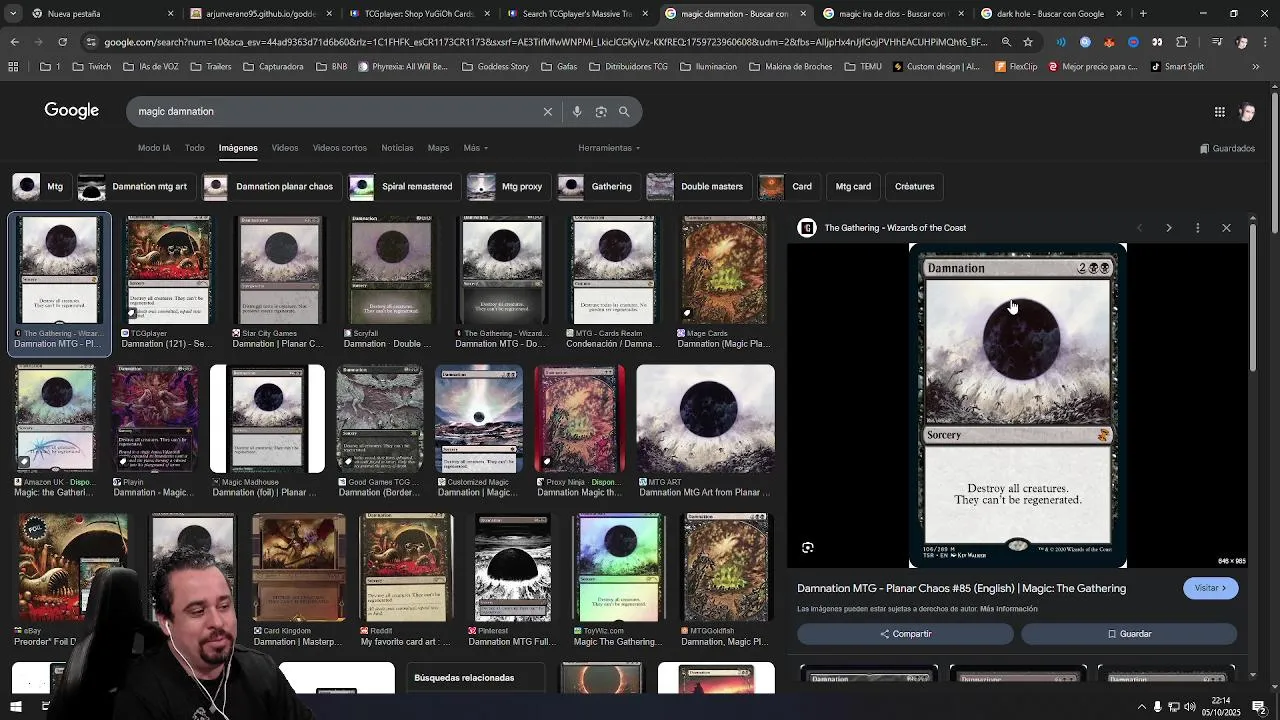The height and width of the screenshot is (720, 1280).
Task: Expand the Más menu
Action: pyautogui.click(x=475, y=148)
